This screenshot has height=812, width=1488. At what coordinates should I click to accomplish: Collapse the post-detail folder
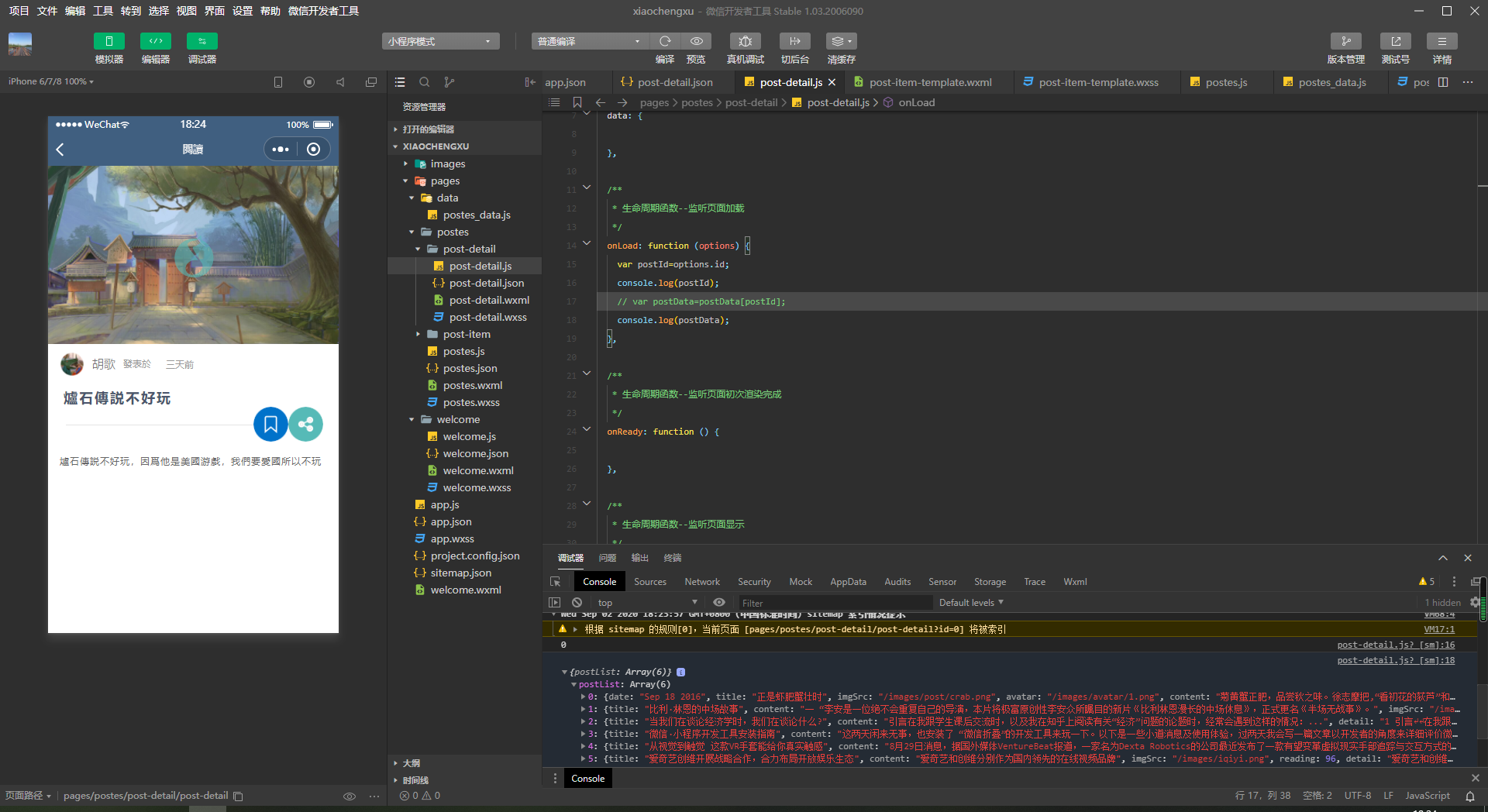418,249
